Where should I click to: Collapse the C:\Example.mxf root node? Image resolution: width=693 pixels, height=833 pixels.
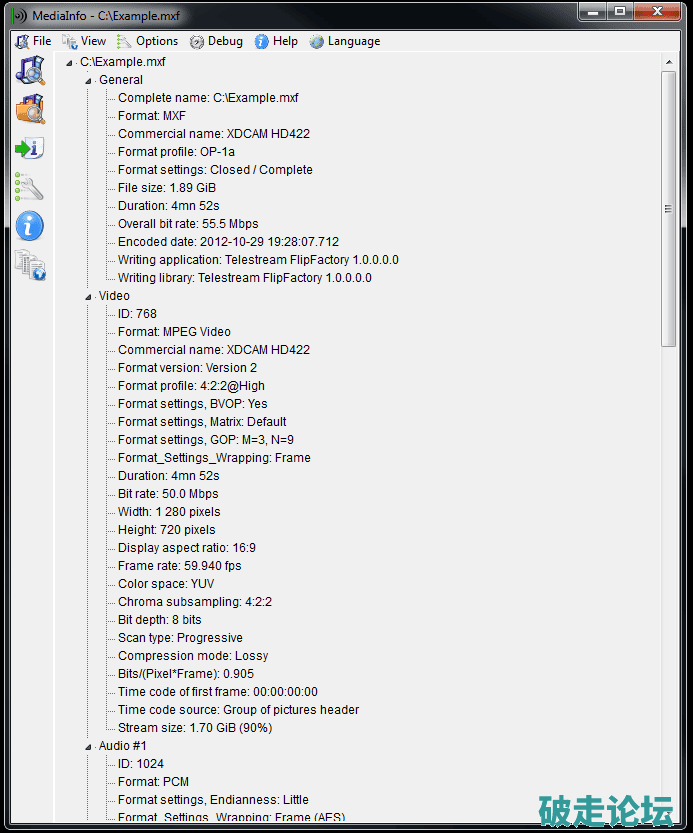(70, 62)
